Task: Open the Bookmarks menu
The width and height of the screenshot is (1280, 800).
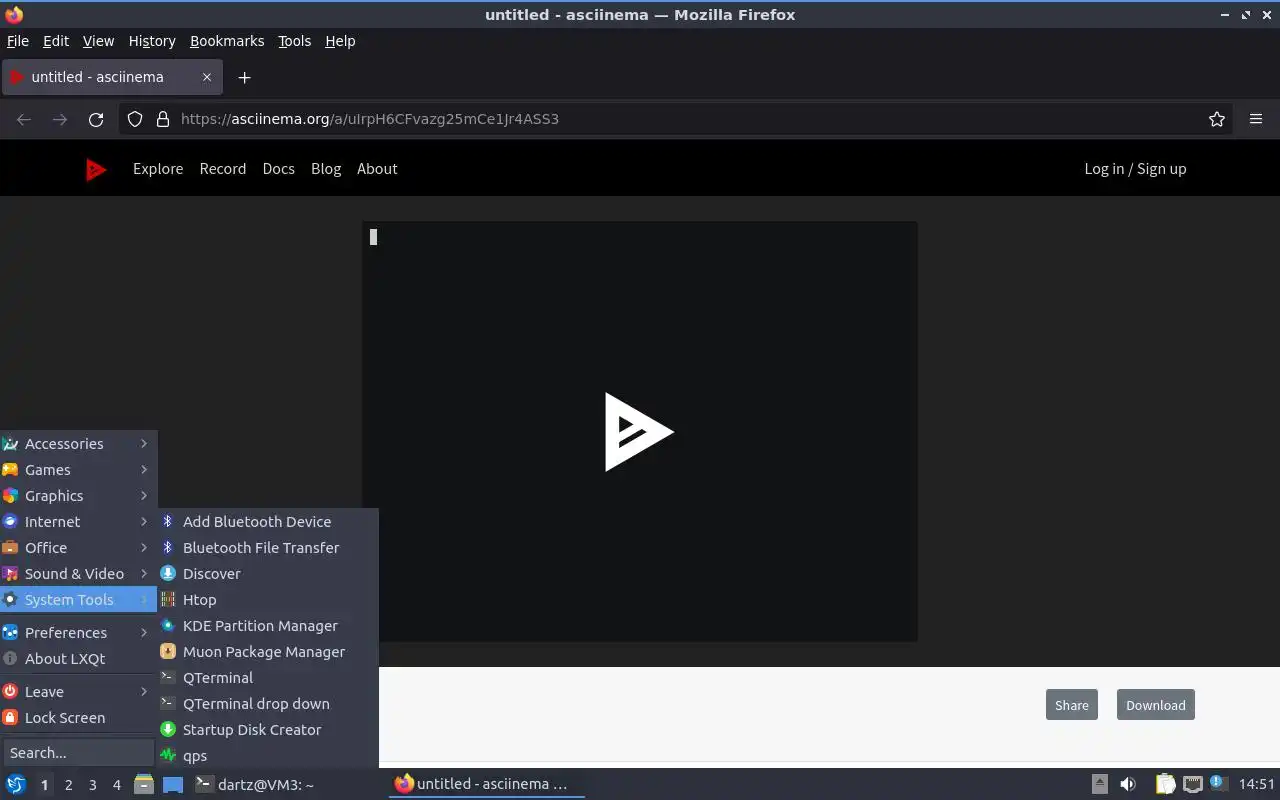Action: pyautogui.click(x=227, y=41)
